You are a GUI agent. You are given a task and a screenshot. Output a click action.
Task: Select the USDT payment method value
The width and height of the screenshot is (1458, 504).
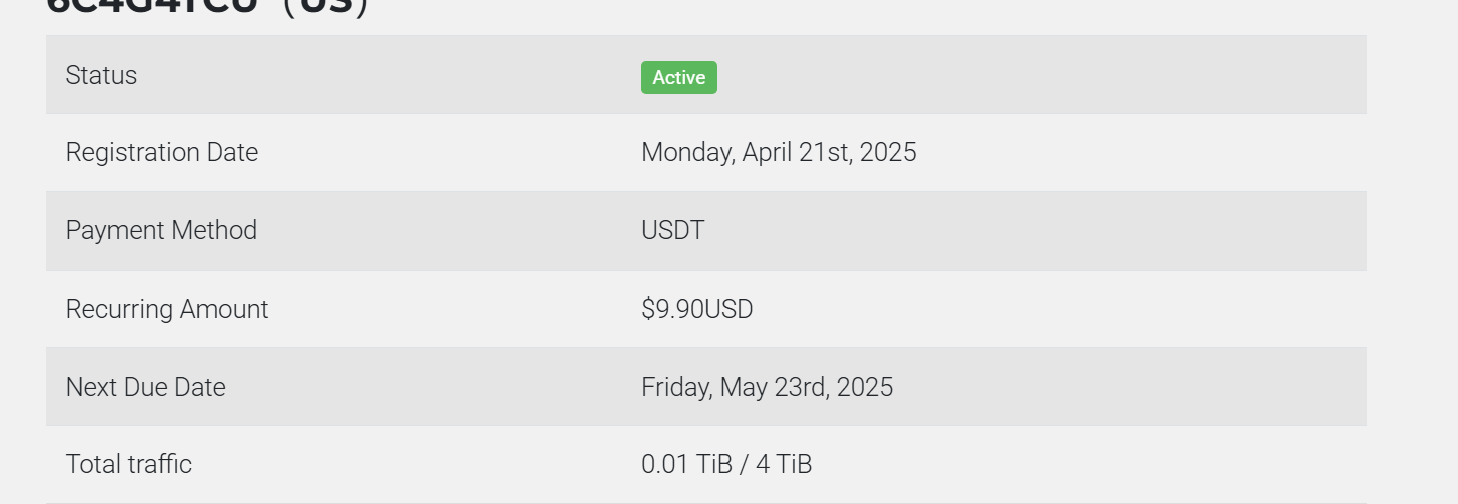point(672,230)
